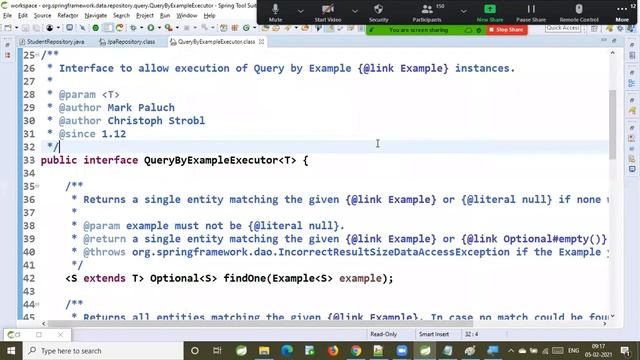Open the Project menu
Screen dimensions: 640x360
coord(144,16)
